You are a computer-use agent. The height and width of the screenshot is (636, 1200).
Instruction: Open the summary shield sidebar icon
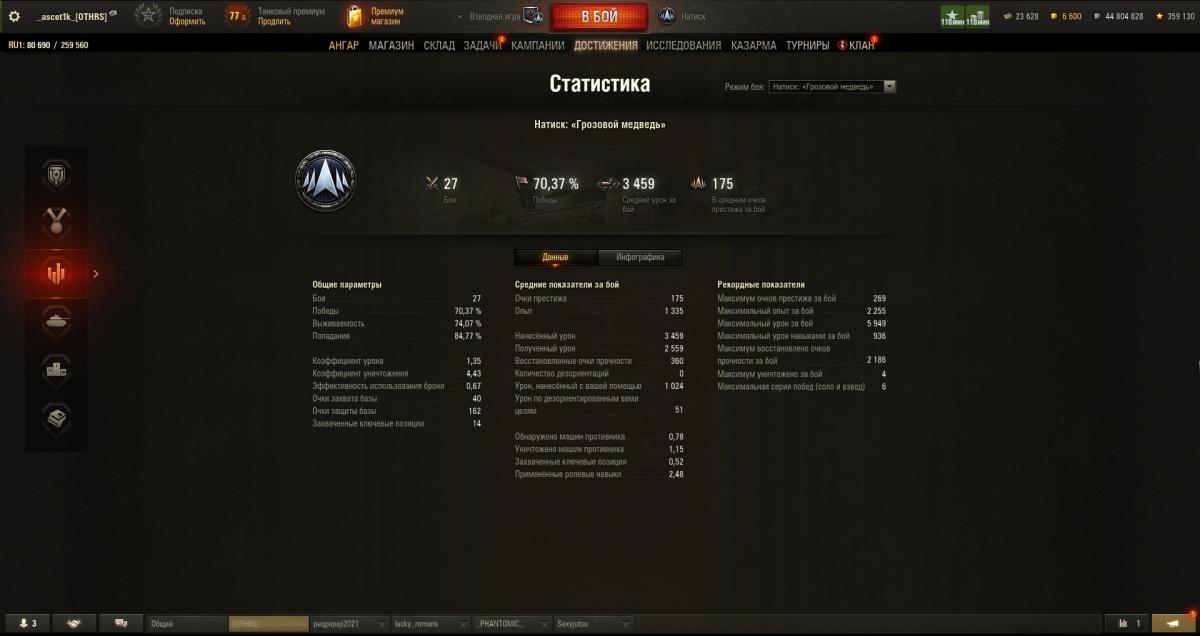56,174
